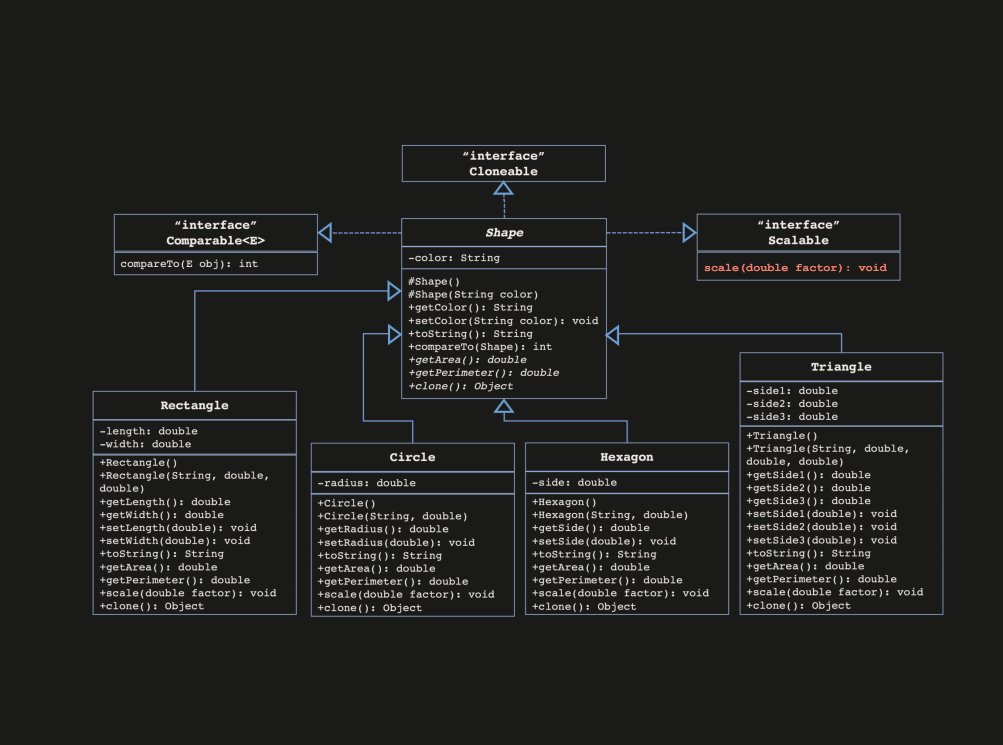Select the italicized Shape class title
This screenshot has height=745, width=1003.
[504, 232]
